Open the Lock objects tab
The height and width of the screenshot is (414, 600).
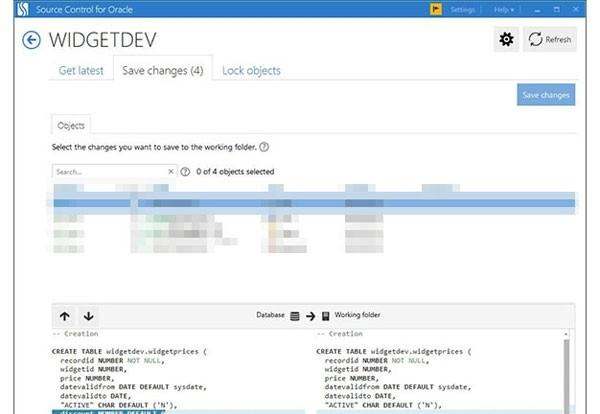pos(251,70)
